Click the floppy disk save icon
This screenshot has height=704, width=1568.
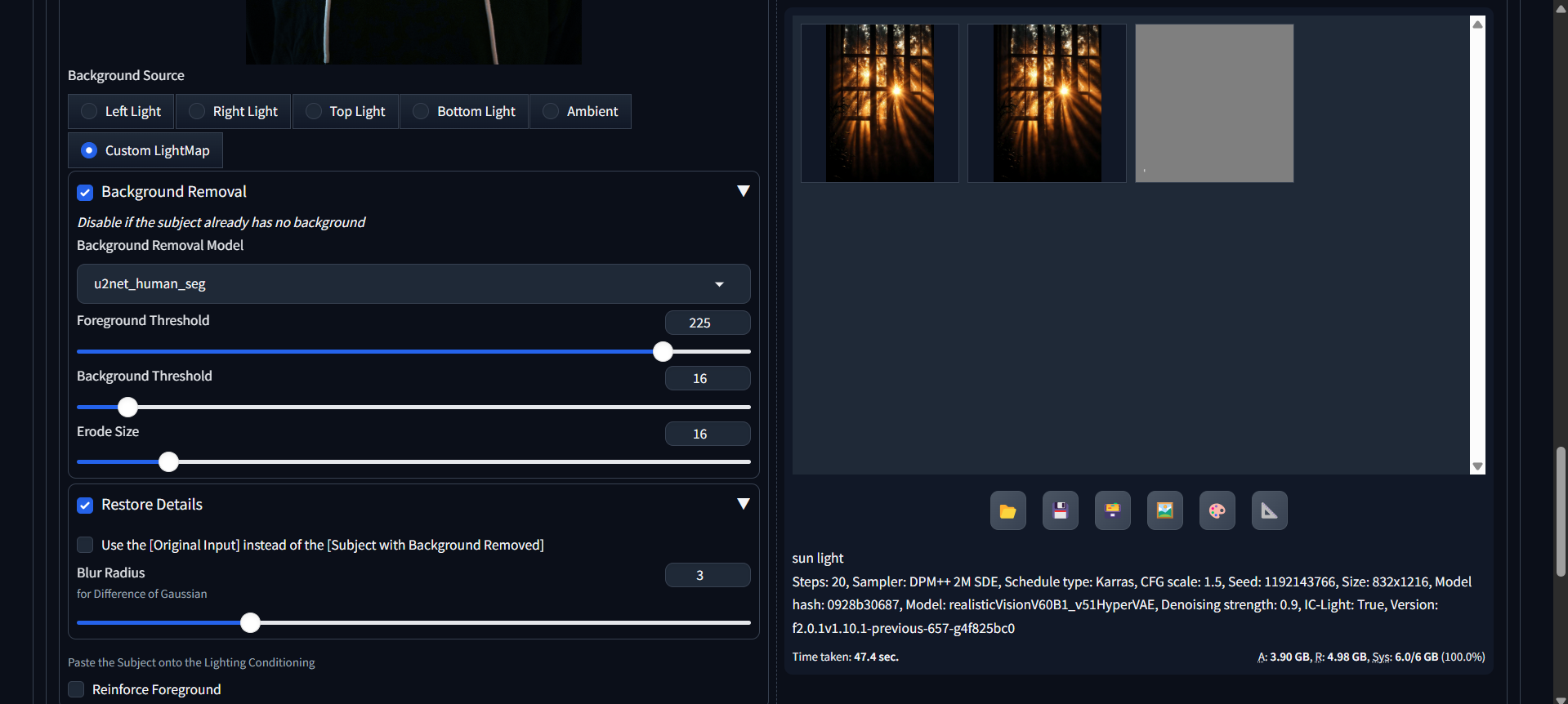(1060, 510)
